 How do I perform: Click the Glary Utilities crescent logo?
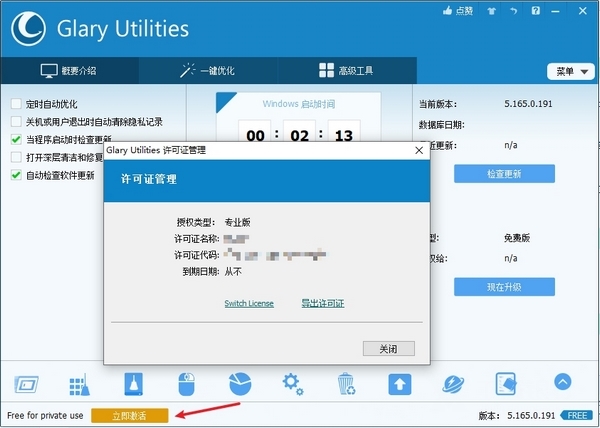tap(28, 29)
